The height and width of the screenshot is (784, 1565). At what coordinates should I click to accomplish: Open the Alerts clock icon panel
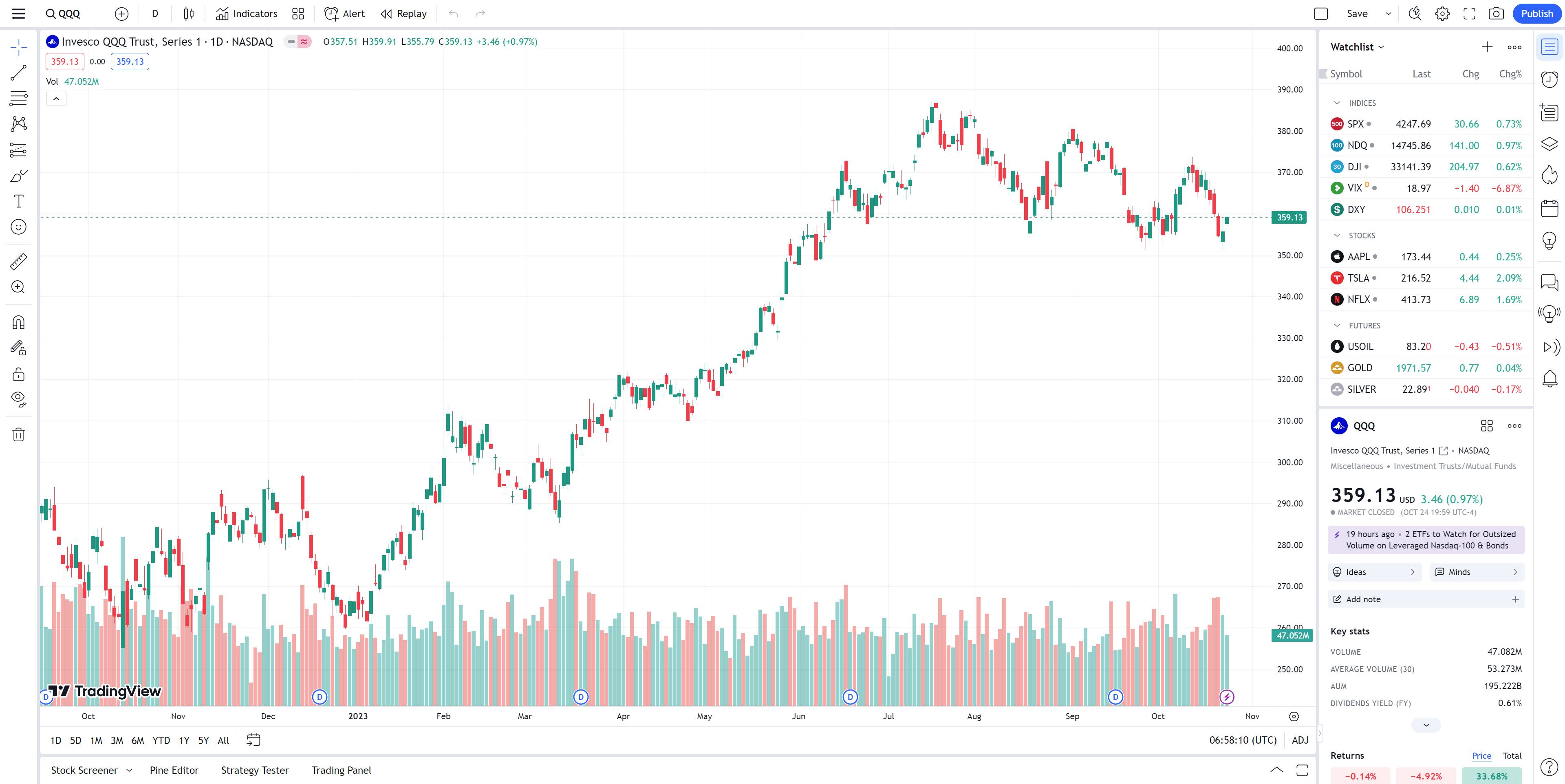click(1549, 79)
